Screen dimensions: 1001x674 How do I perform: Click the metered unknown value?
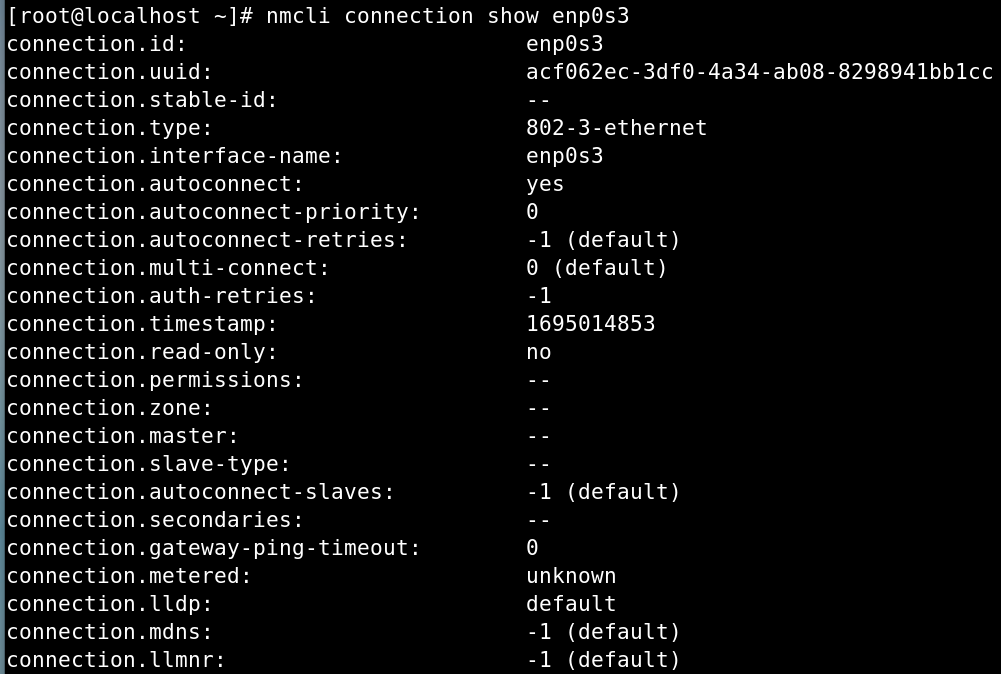click(x=571, y=576)
